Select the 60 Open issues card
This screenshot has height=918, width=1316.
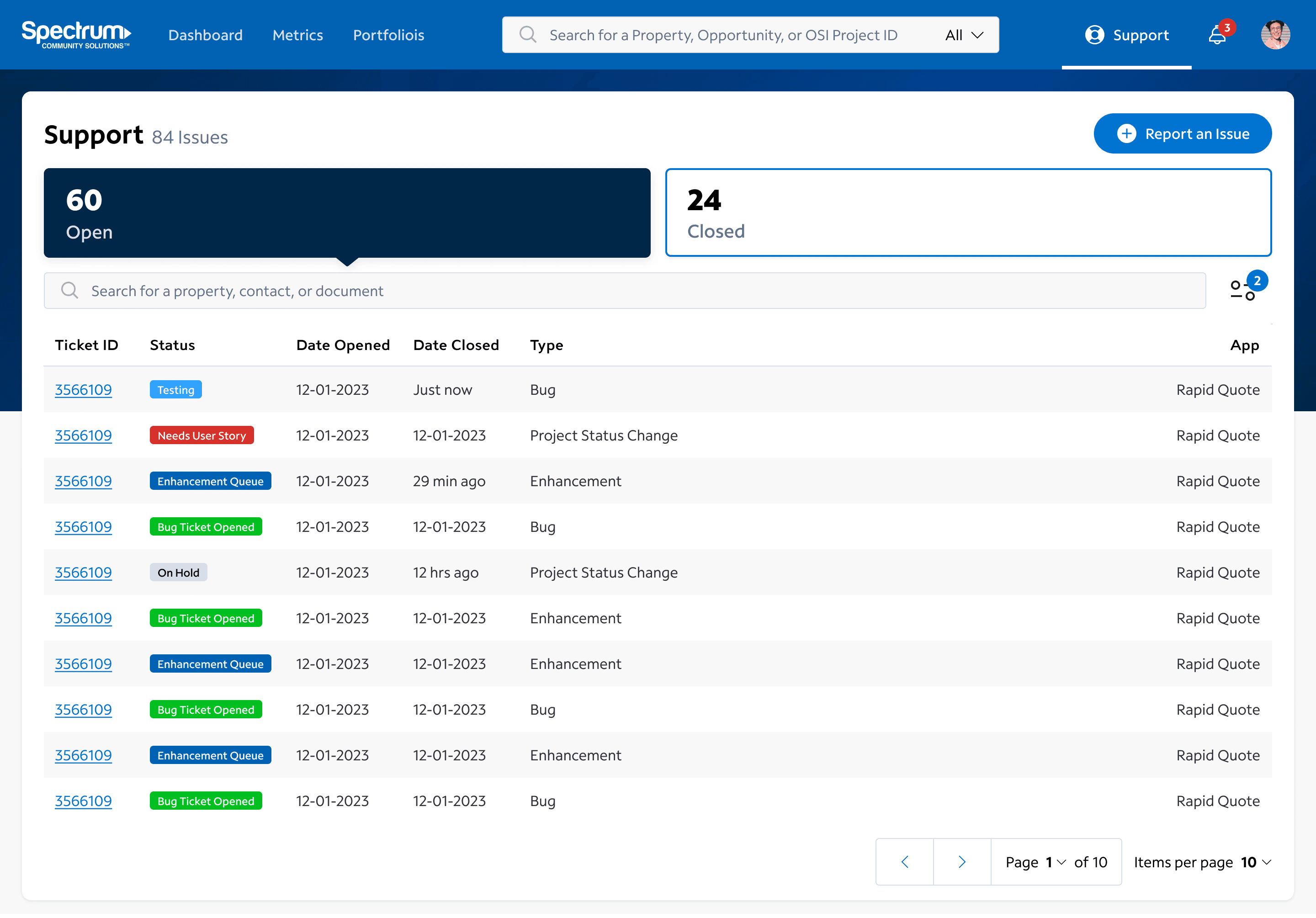(347, 212)
